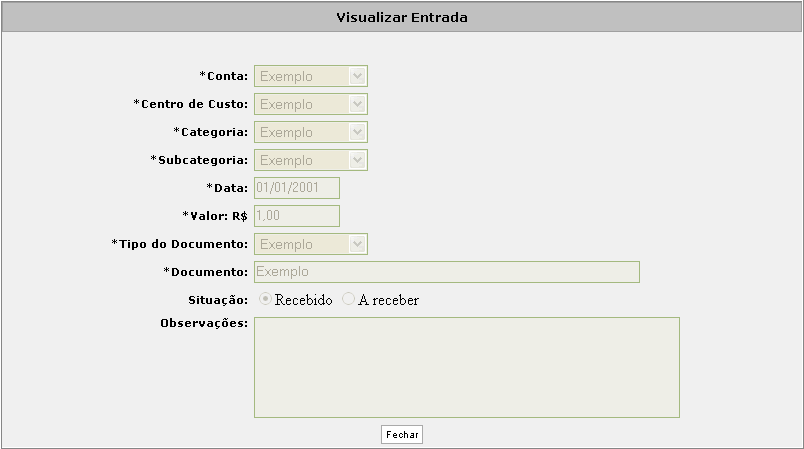Click the Fechar button
804x449 pixels.
pyautogui.click(x=402, y=435)
